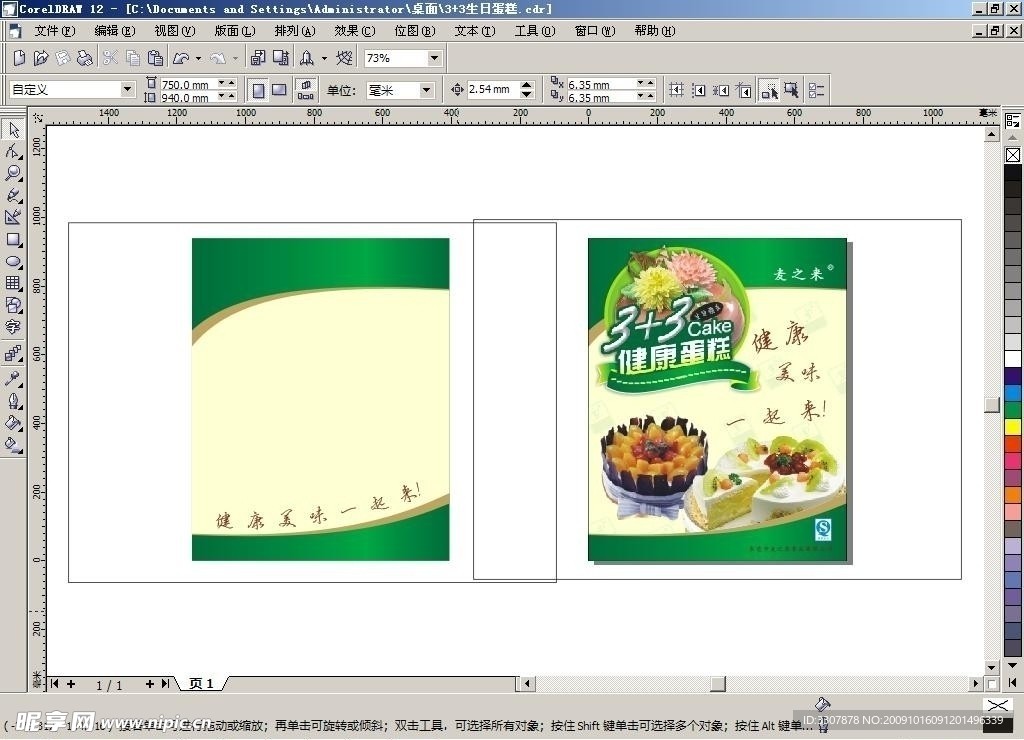Click the Paste clipboard icon
This screenshot has height=740, width=1024.
tap(155, 58)
